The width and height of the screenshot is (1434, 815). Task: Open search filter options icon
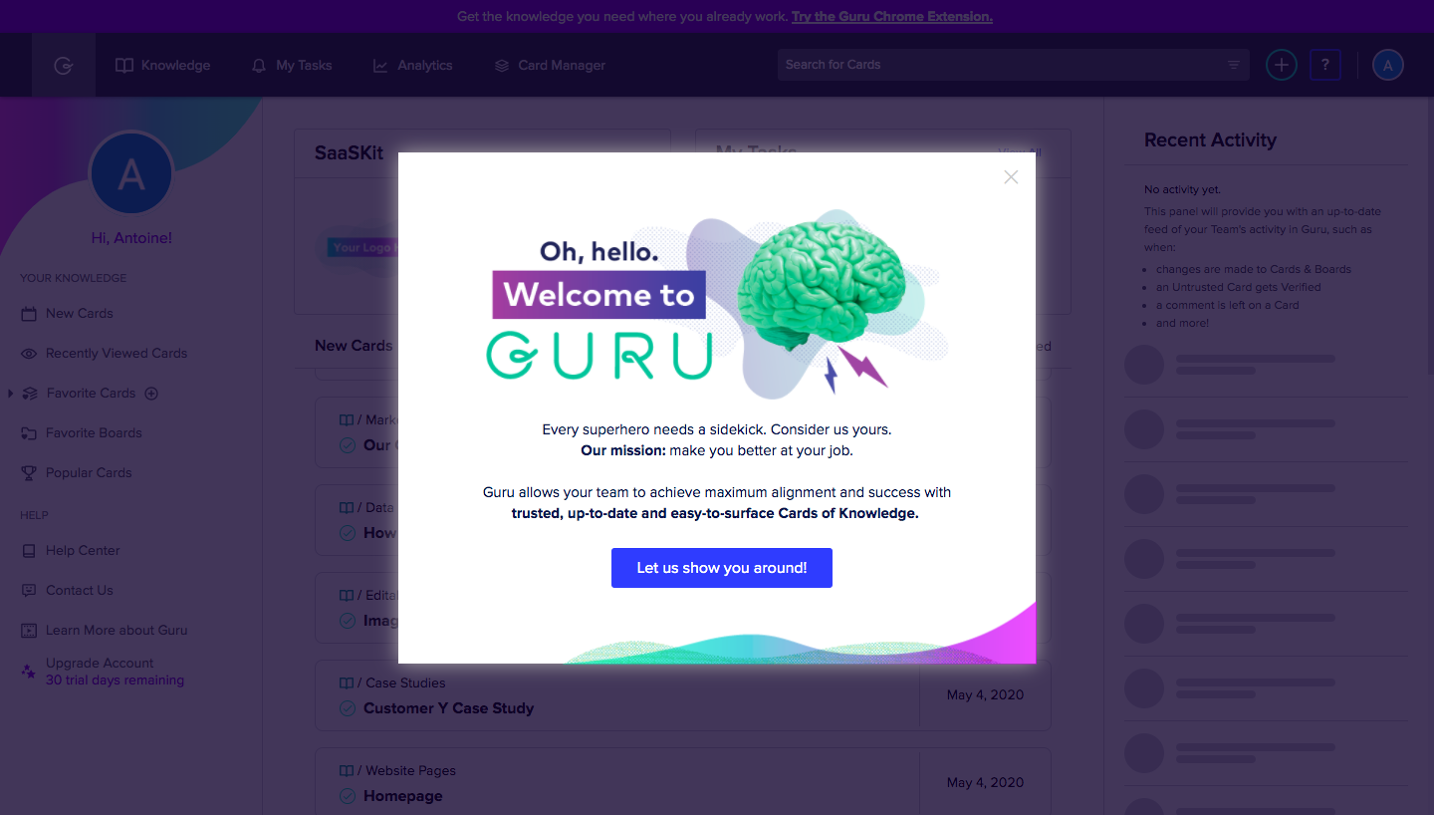point(1234,65)
